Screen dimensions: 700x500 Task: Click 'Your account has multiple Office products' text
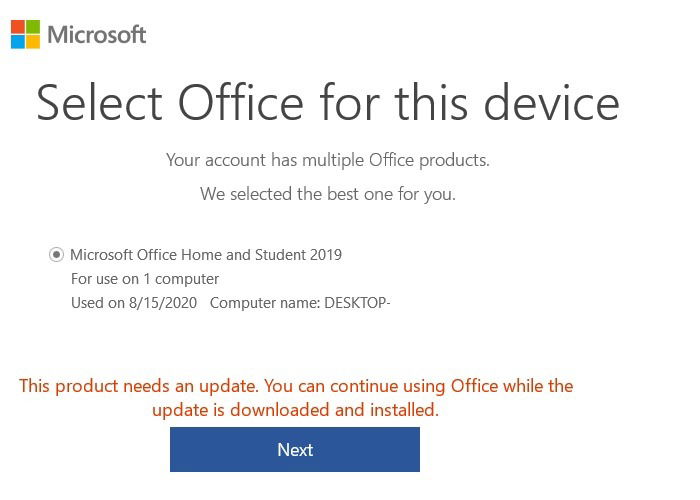(328, 160)
